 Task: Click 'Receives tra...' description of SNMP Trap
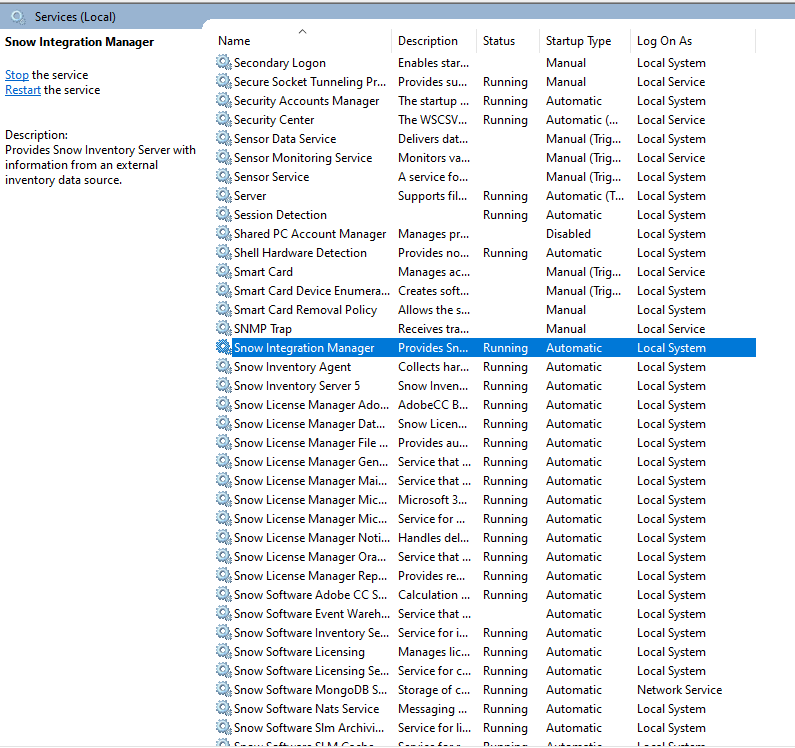click(433, 329)
